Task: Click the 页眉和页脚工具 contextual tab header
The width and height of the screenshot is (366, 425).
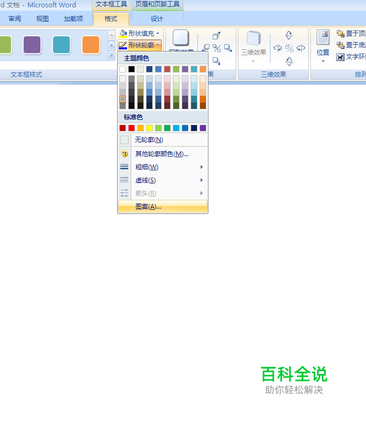Action: pos(157,5)
